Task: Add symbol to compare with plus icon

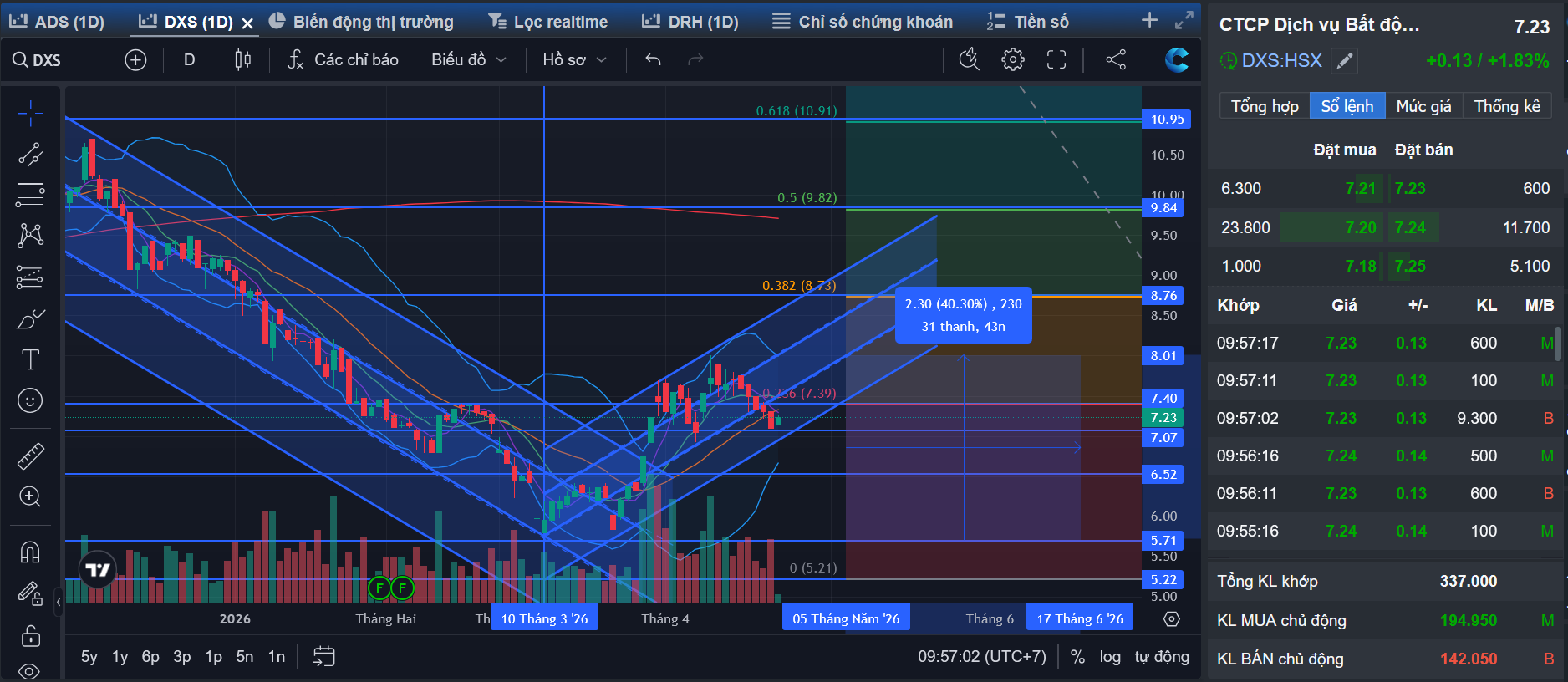Action: click(x=135, y=59)
